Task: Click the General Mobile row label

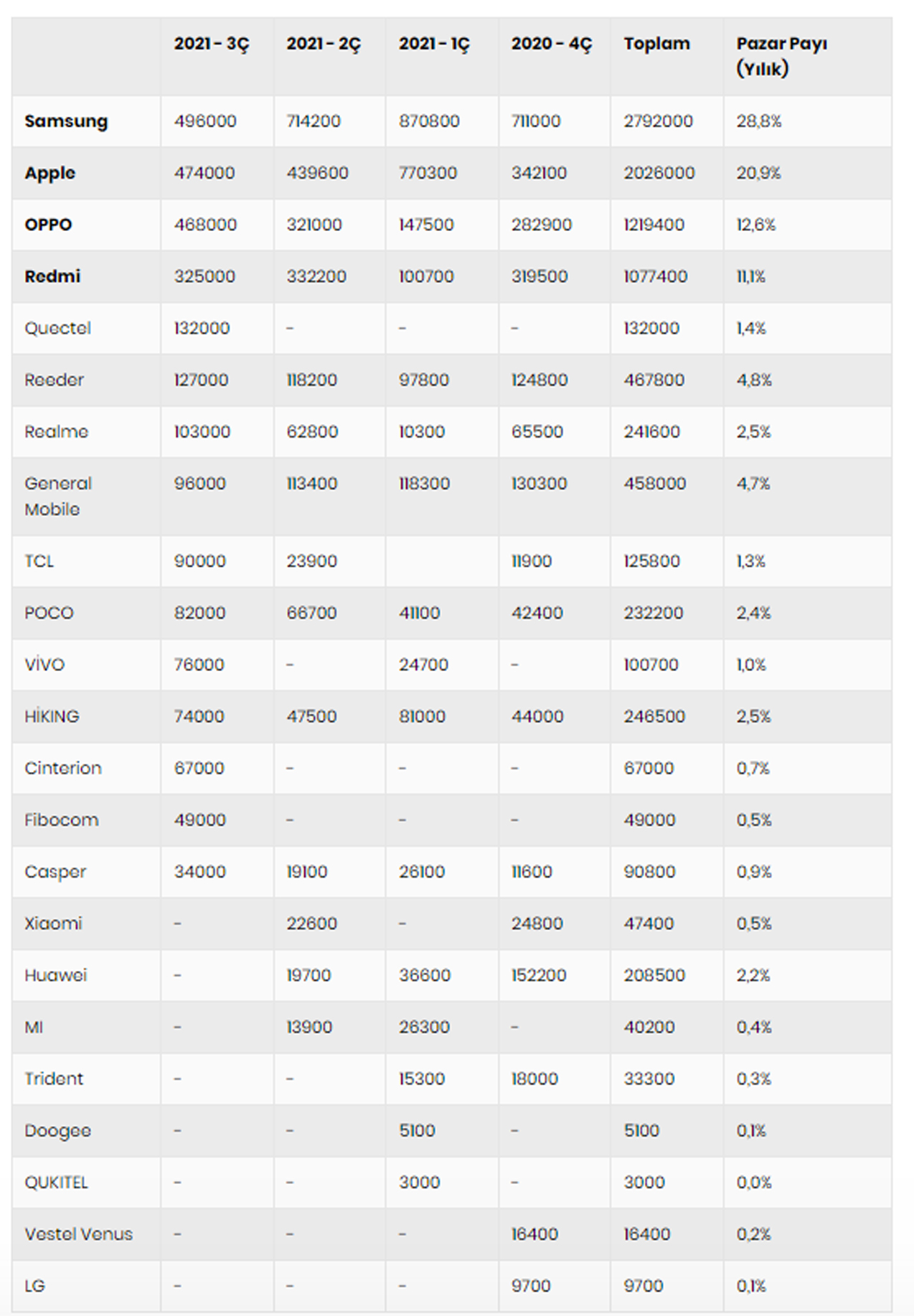Action: point(58,496)
